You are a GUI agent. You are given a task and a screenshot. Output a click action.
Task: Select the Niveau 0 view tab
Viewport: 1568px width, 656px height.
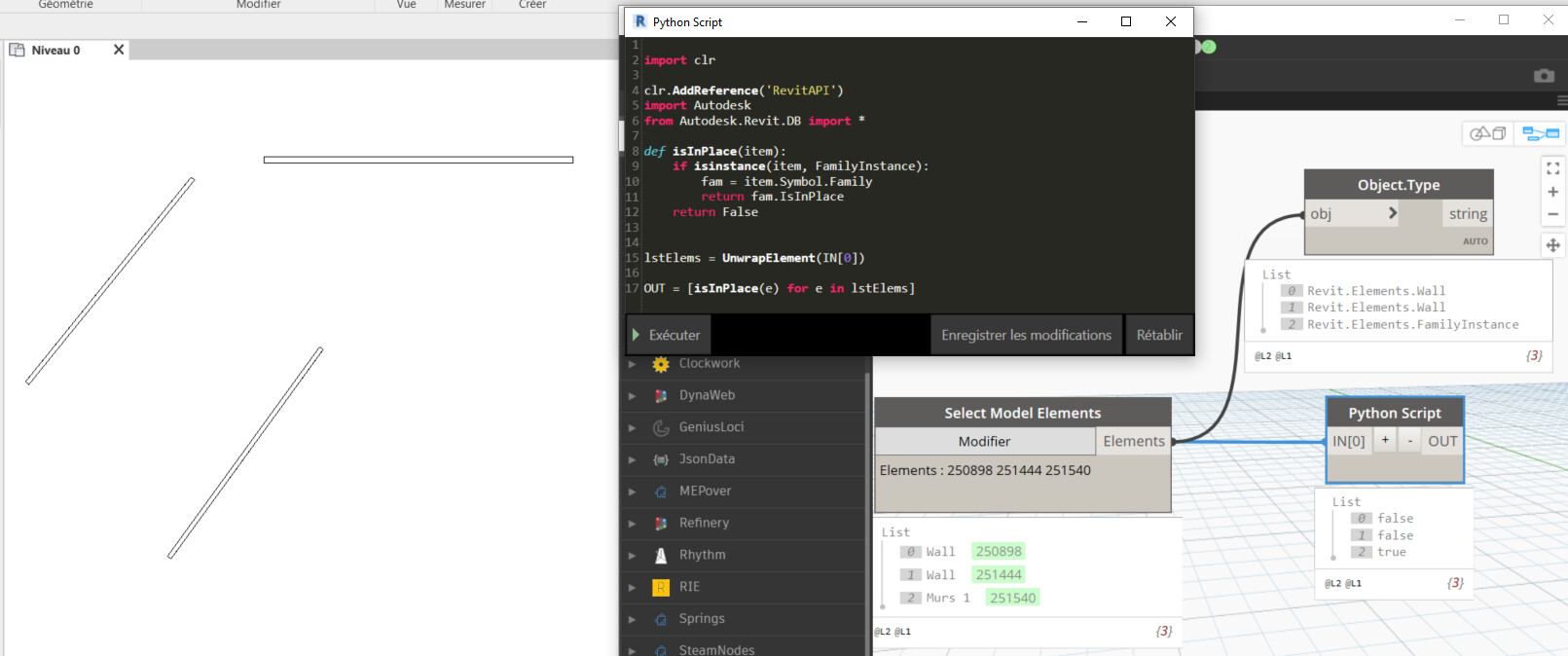(x=55, y=51)
